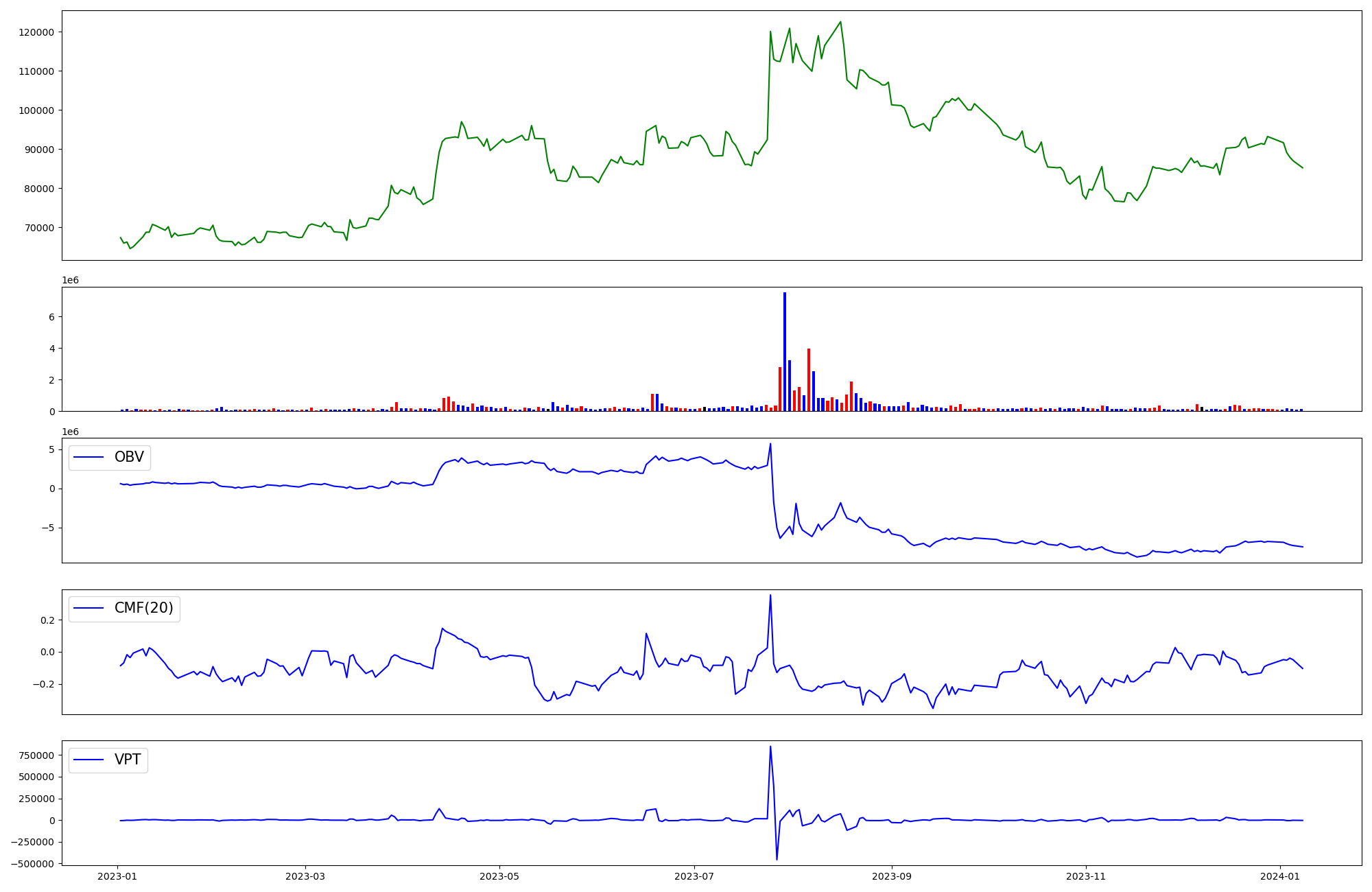Click the VPT legend box
The image size is (1372, 892).
click(x=108, y=760)
